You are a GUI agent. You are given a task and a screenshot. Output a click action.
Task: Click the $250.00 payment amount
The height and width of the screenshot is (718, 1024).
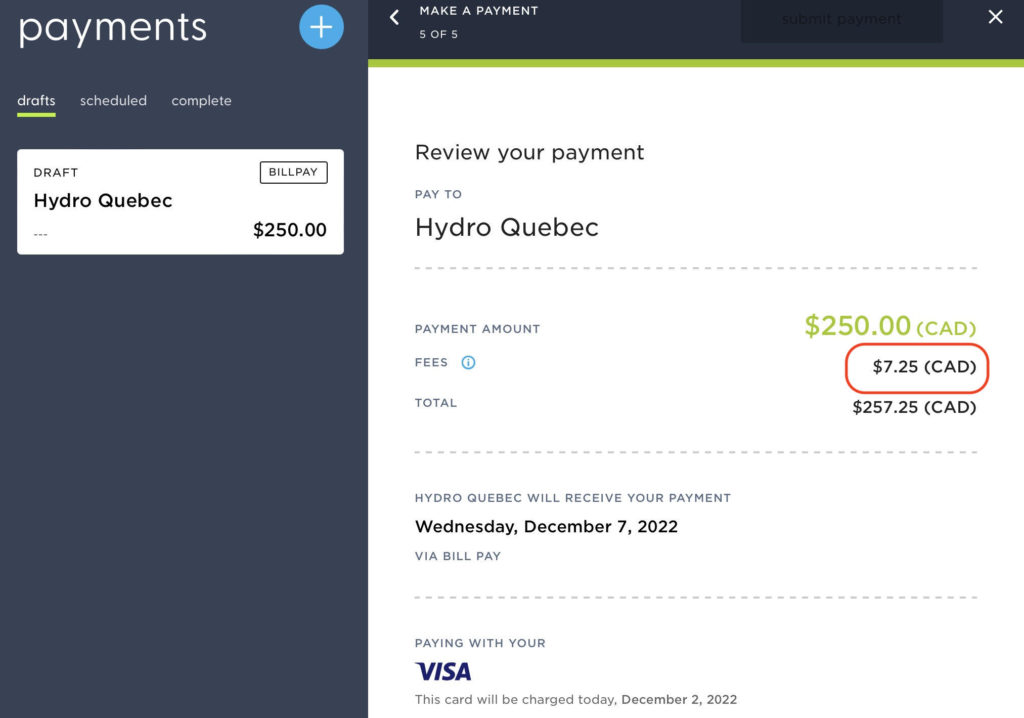point(860,326)
